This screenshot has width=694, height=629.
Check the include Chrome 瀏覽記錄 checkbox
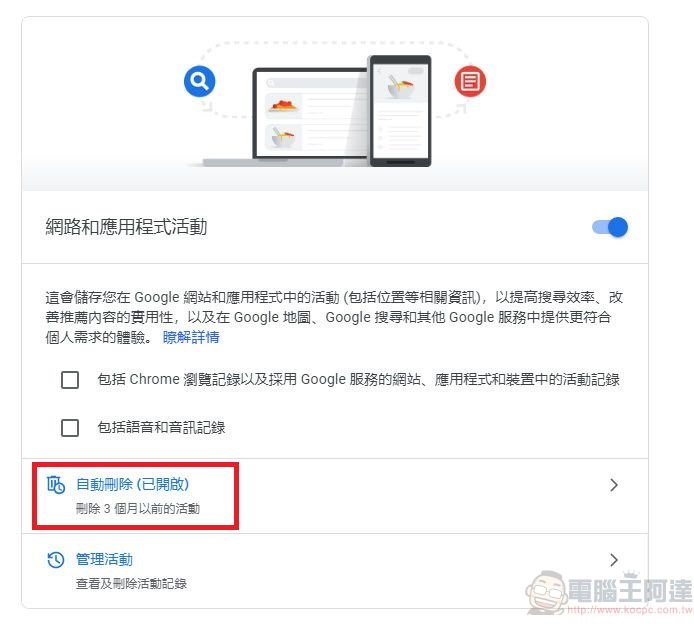click(x=70, y=380)
